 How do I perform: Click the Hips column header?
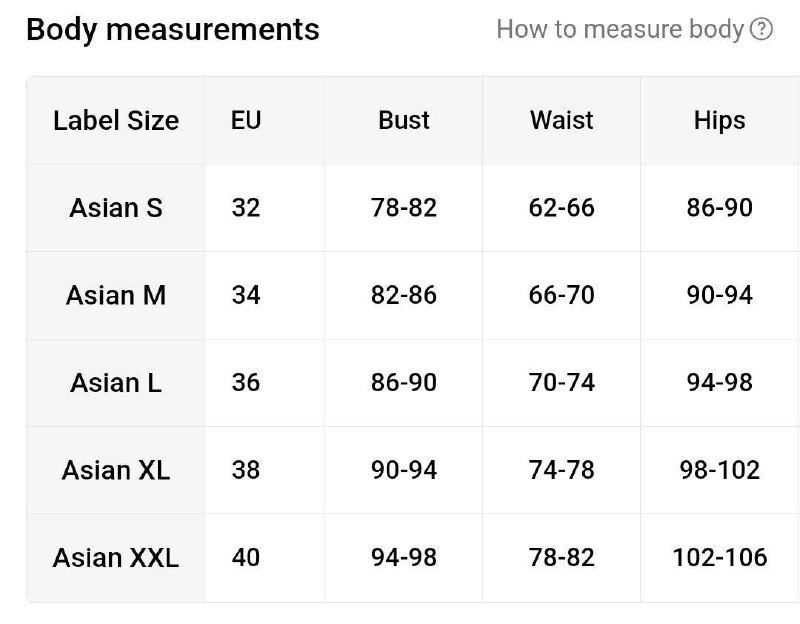click(719, 121)
